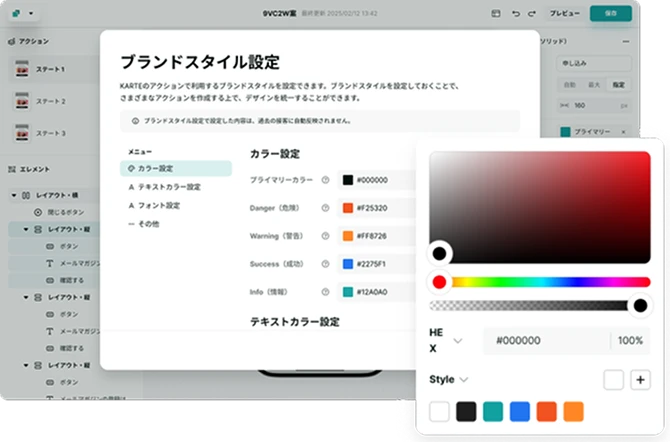Click the layout panel icon beside undo
This screenshot has height=442, width=670.
click(x=496, y=14)
